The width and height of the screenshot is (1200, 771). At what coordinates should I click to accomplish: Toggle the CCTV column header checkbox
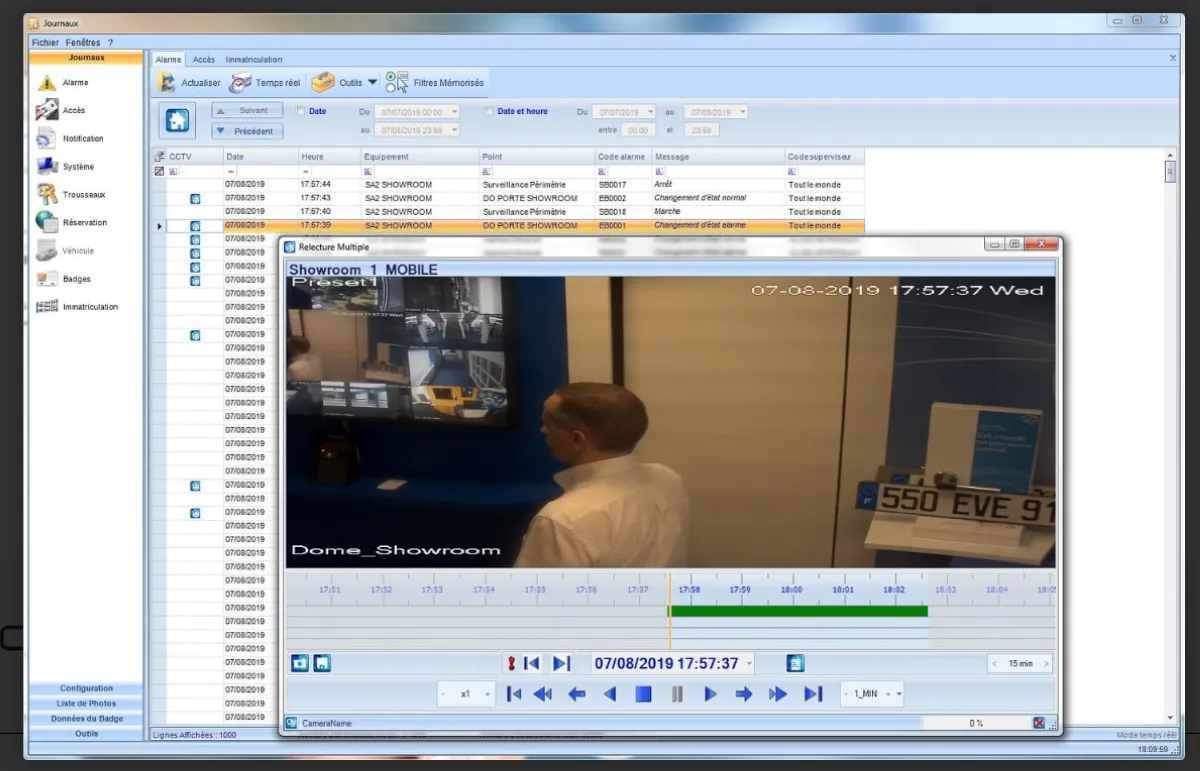coord(160,157)
